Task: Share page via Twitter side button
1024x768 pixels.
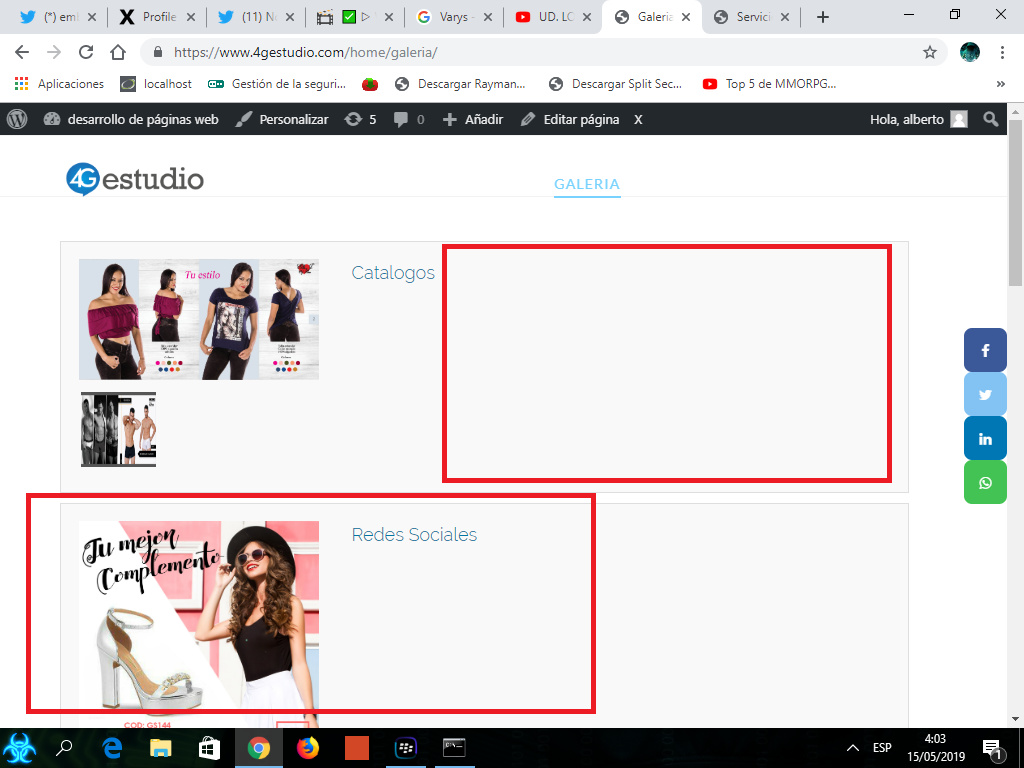Action: pos(985,394)
